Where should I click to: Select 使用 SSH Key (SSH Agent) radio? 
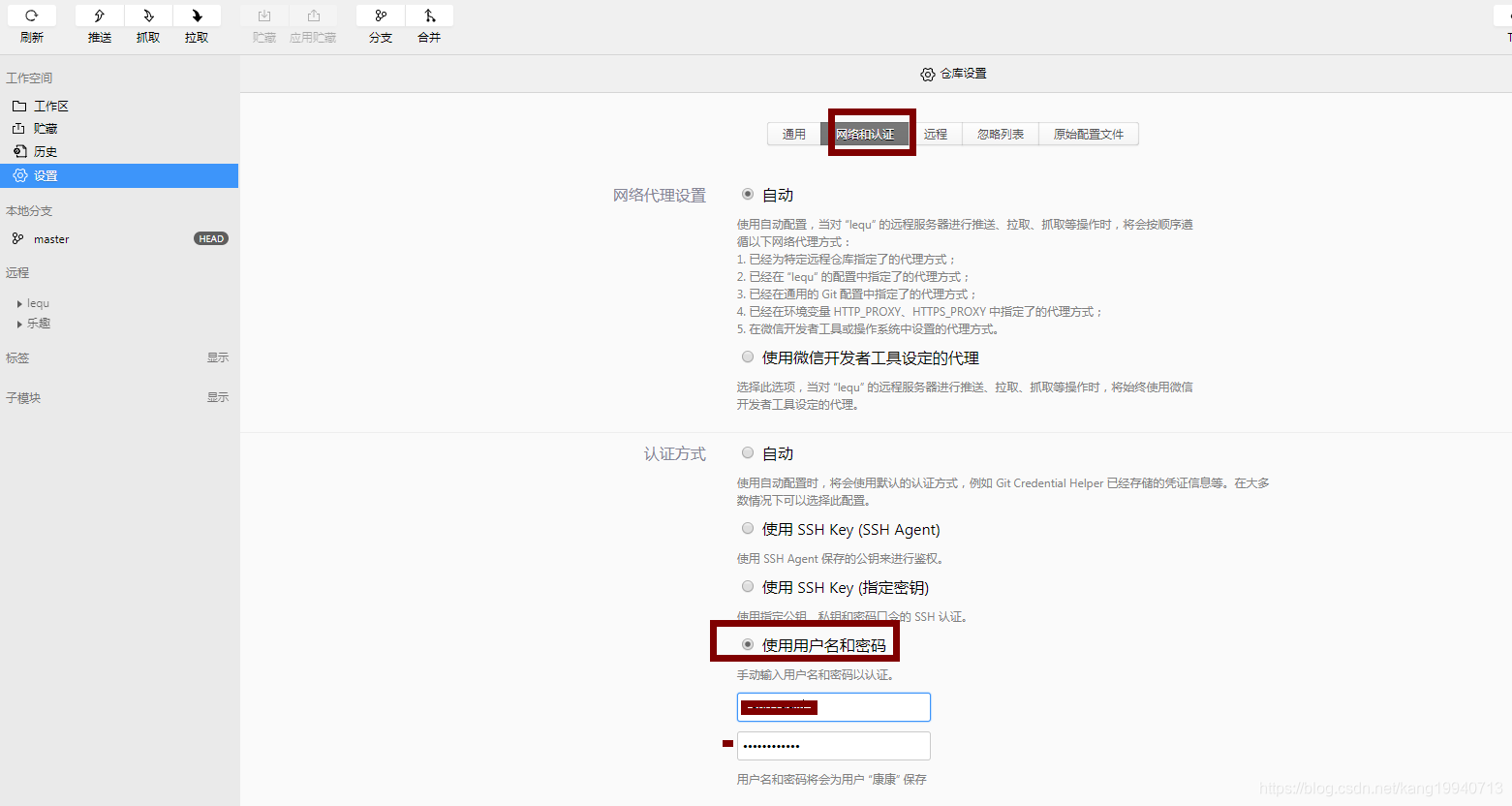click(x=748, y=528)
